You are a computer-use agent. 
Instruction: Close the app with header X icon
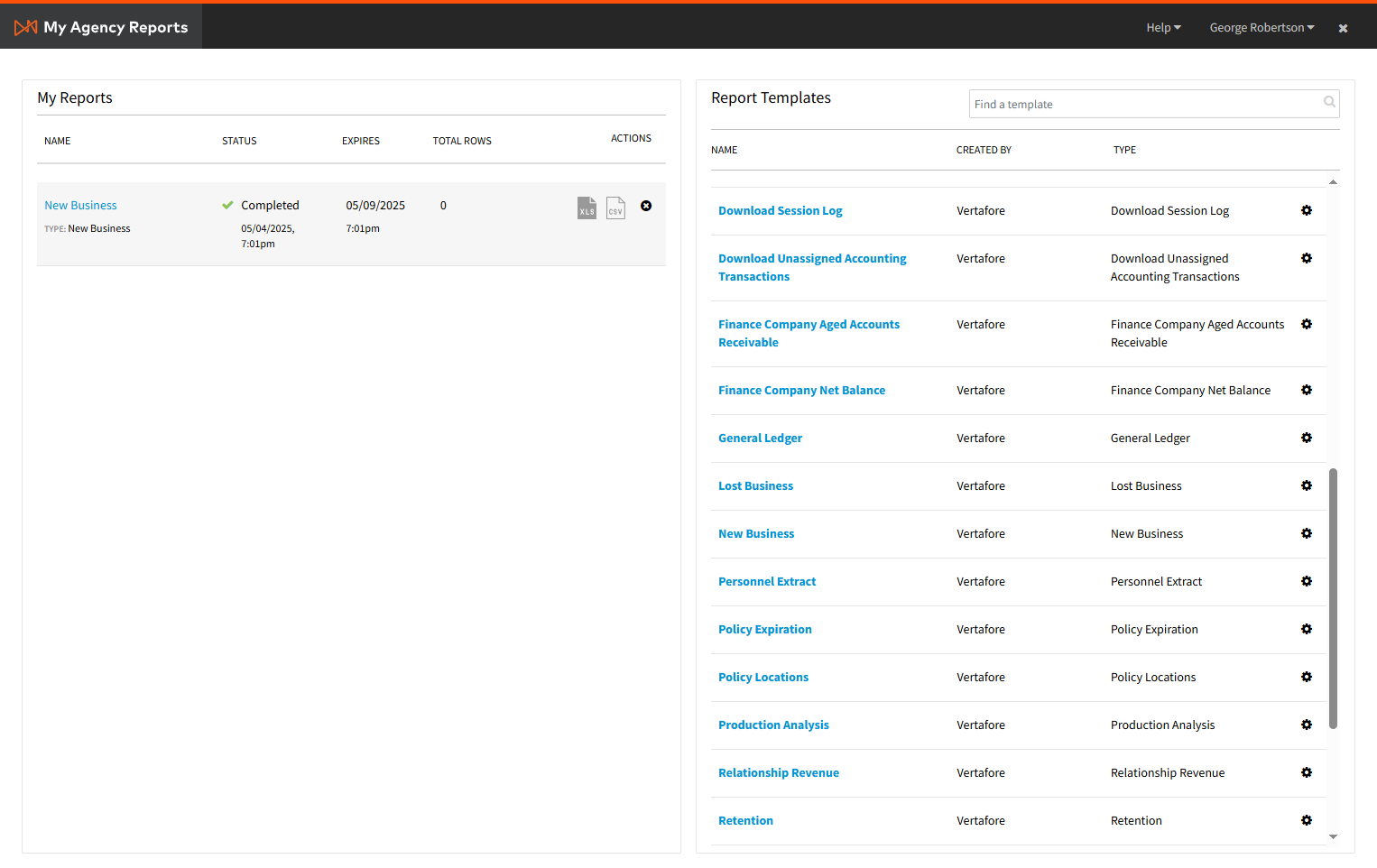[x=1343, y=28]
